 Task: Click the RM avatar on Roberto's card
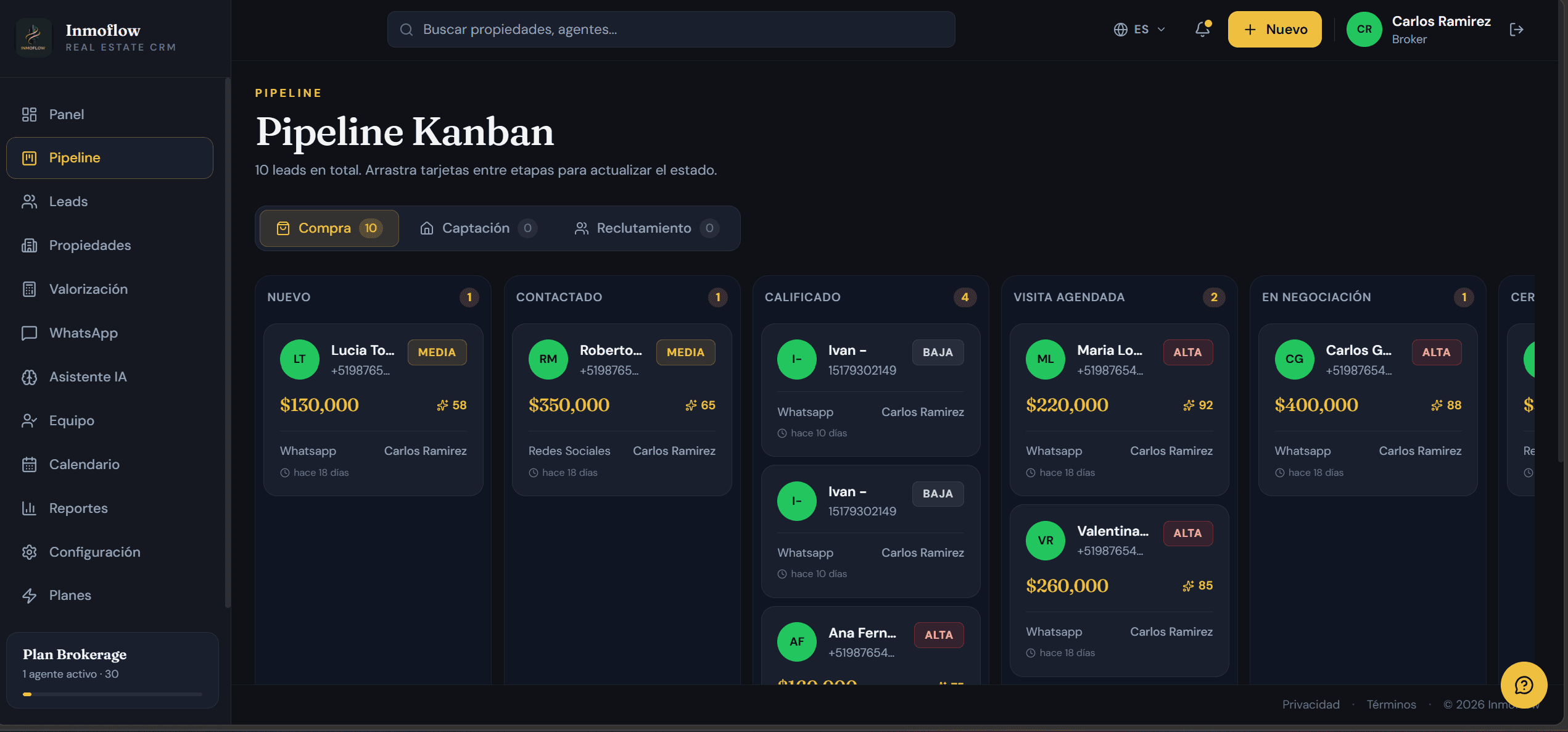click(x=548, y=359)
